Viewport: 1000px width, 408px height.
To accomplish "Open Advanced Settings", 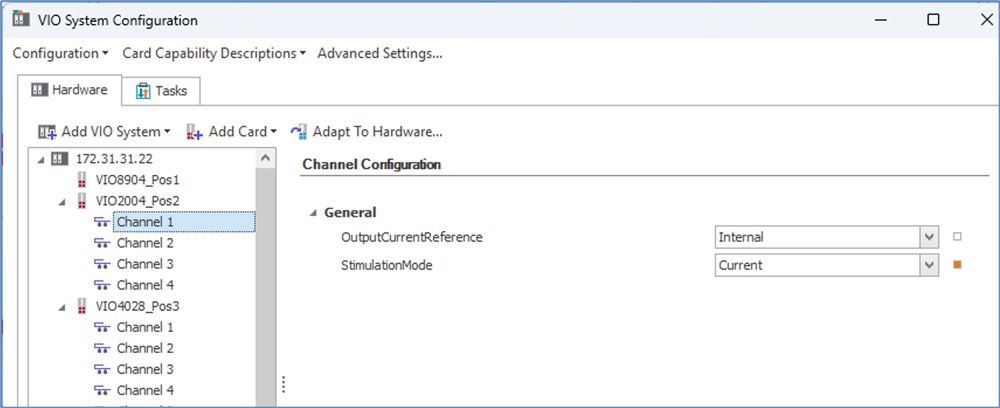I will click(380, 54).
